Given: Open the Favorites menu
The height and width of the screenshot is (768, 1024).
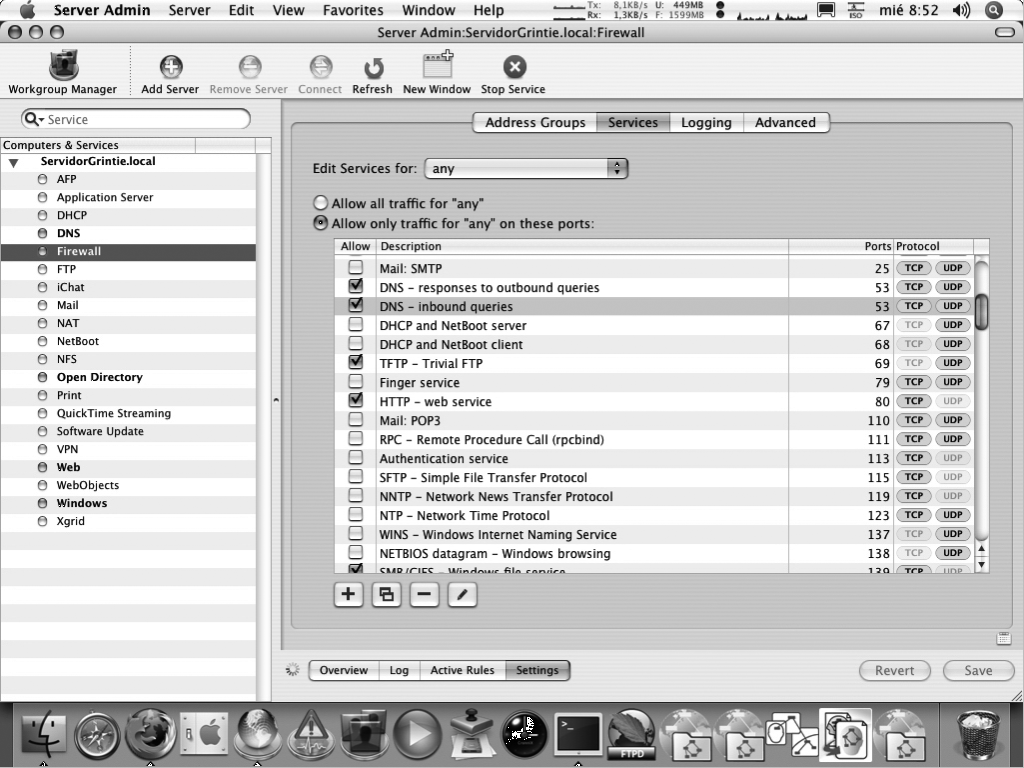Looking at the screenshot, I should click(352, 10).
